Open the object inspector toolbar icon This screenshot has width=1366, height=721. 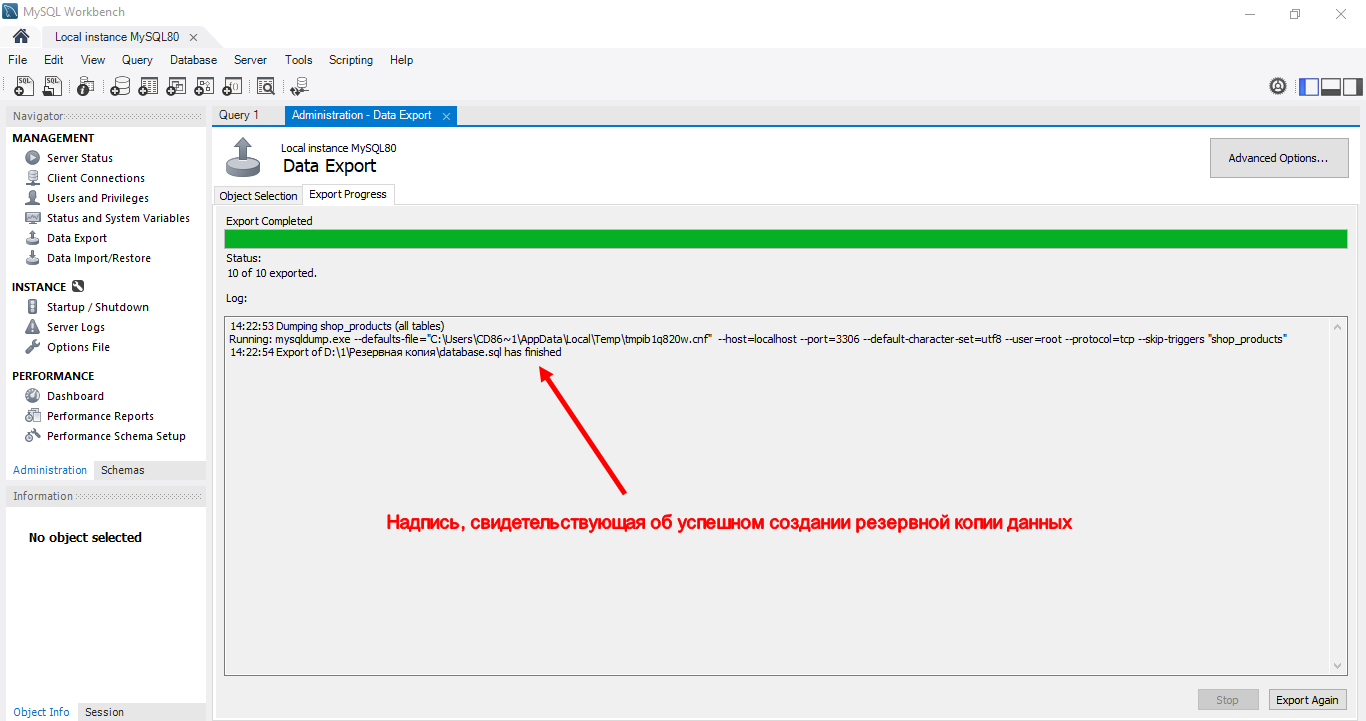(86, 87)
